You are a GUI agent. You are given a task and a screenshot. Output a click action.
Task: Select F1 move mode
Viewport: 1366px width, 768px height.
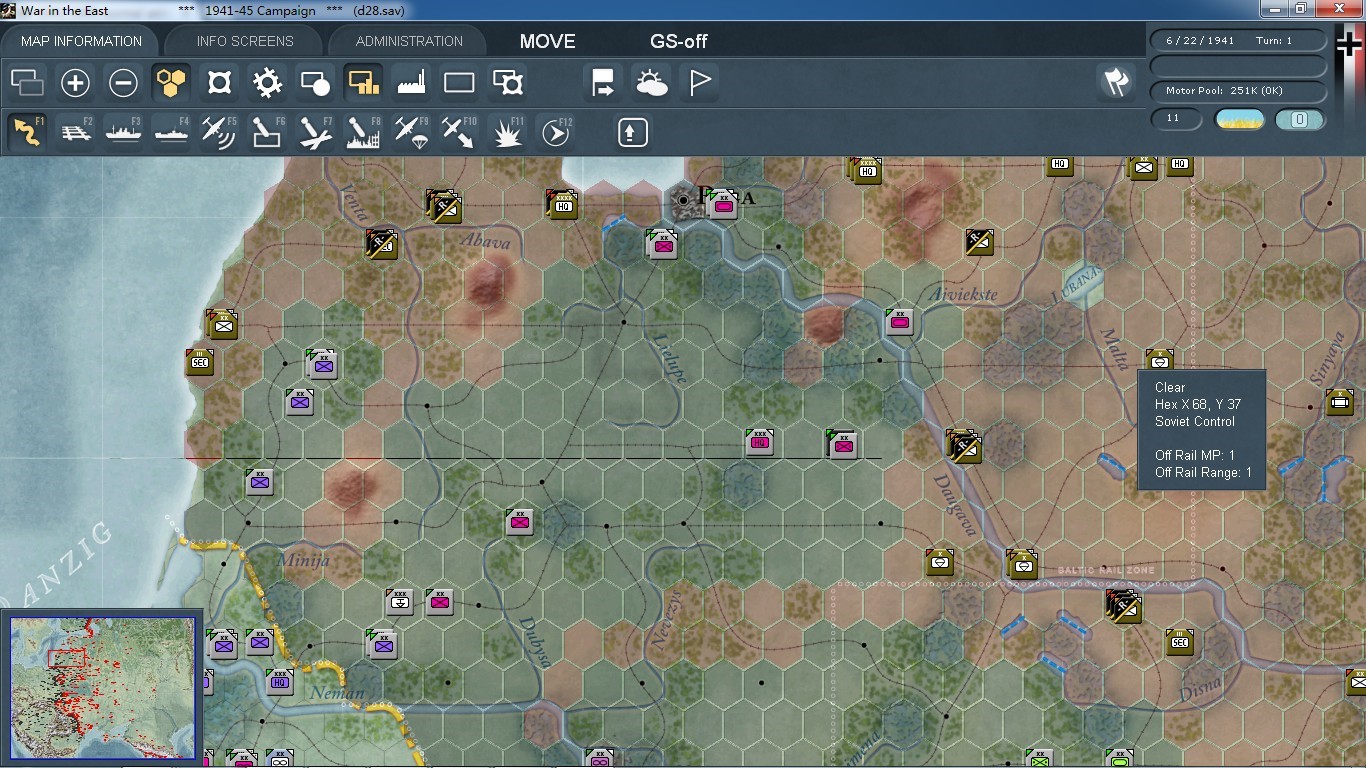tap(27, 132)
